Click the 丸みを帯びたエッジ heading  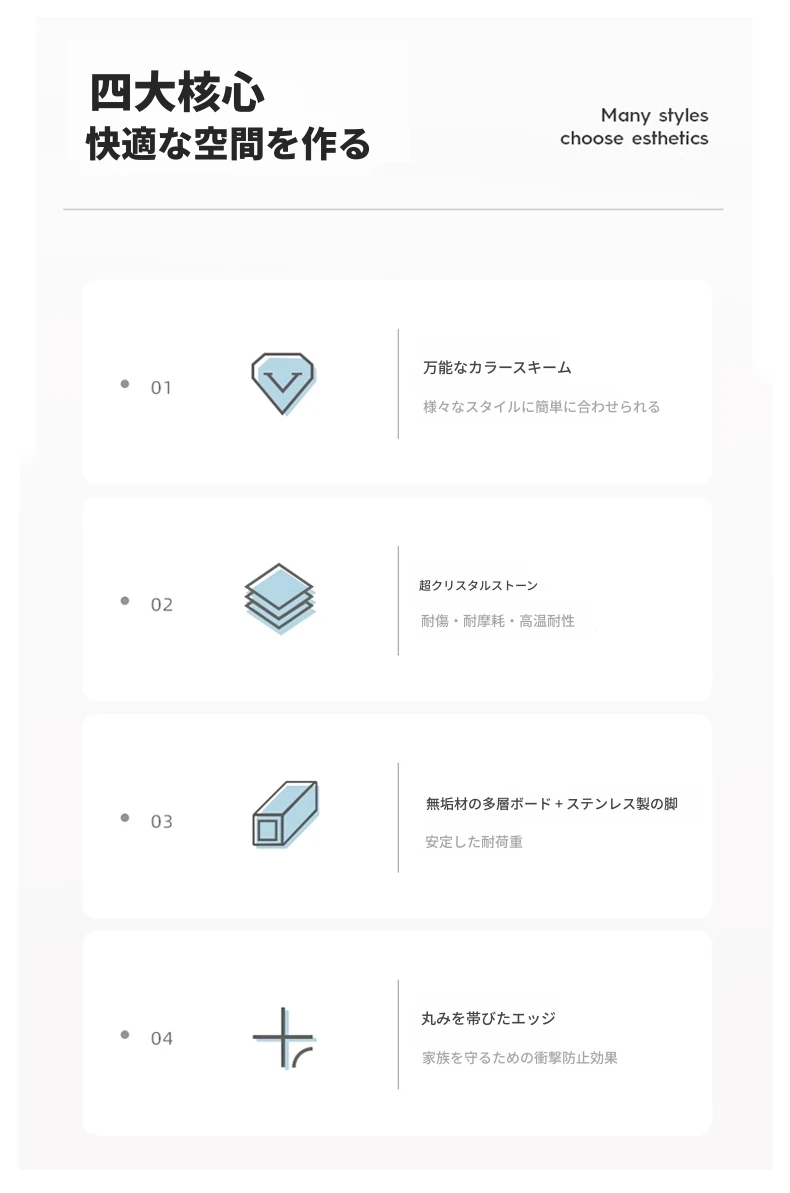point(488,1019)
